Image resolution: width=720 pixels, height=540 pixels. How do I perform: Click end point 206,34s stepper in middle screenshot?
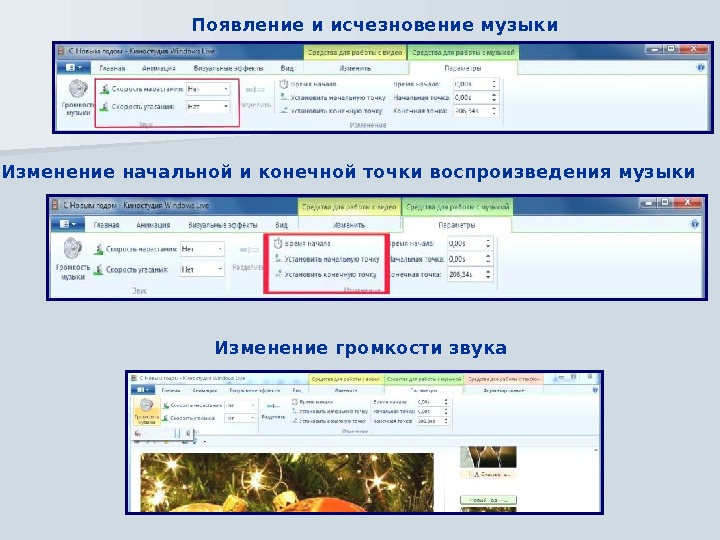coord(488,275)
